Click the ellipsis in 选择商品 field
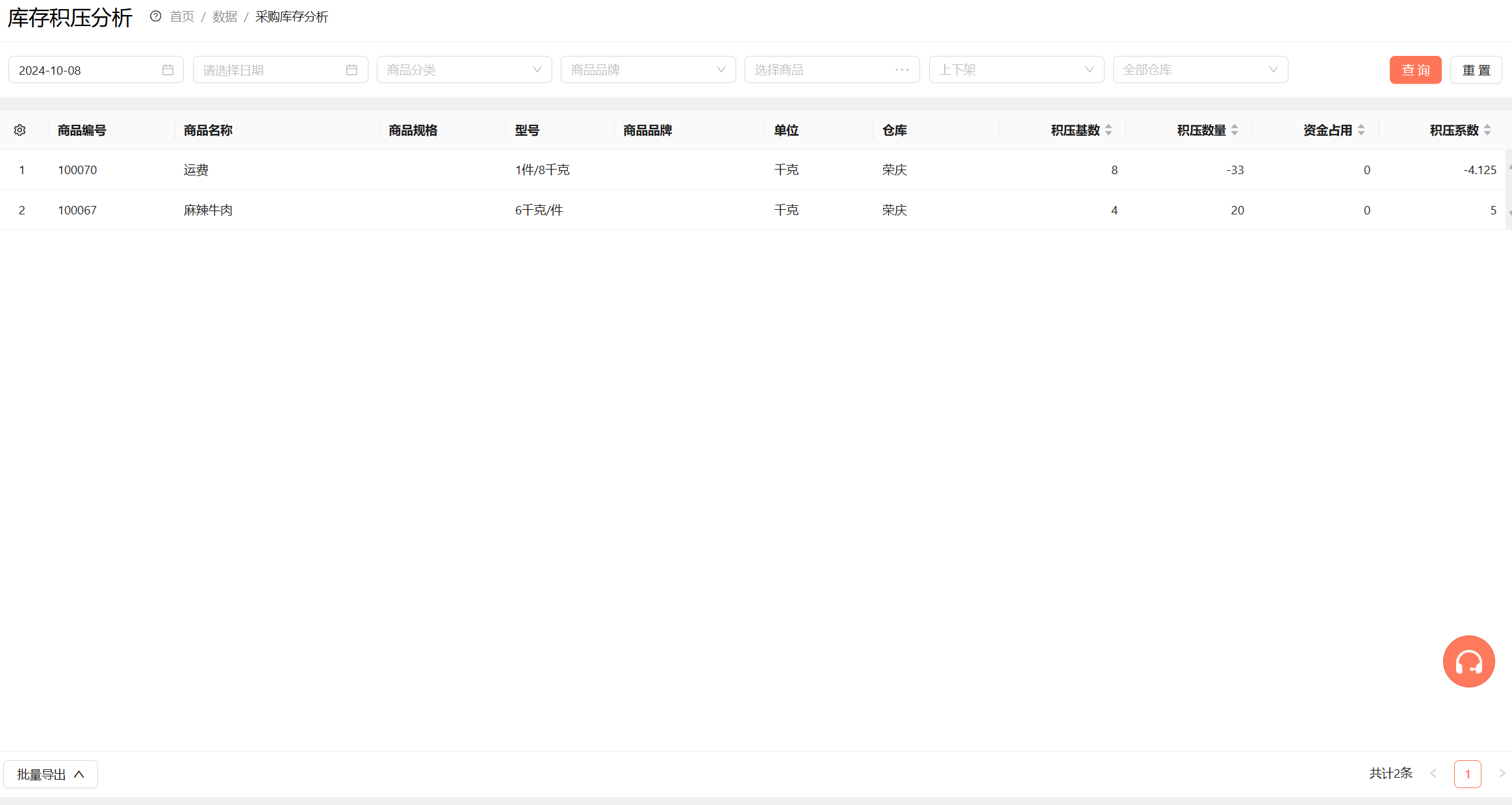The width and height of the screenshot is (1512, 805). click(x=902, y=70)
